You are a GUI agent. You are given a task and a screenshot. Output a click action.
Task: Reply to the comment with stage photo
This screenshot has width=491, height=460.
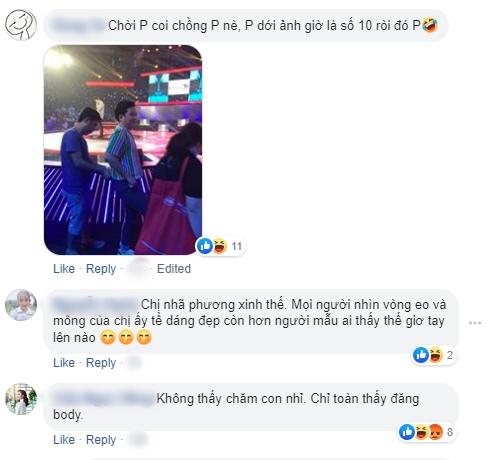pyautogui.click(x=101, y=269)
